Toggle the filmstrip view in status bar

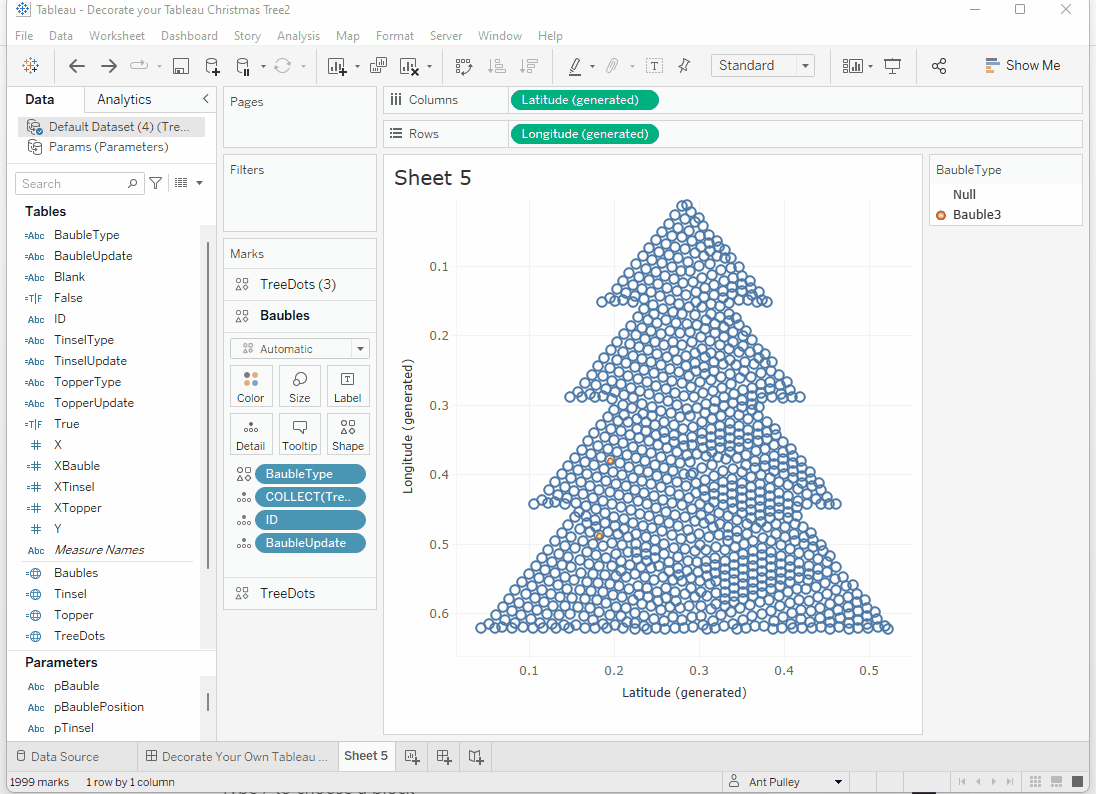1055,782
